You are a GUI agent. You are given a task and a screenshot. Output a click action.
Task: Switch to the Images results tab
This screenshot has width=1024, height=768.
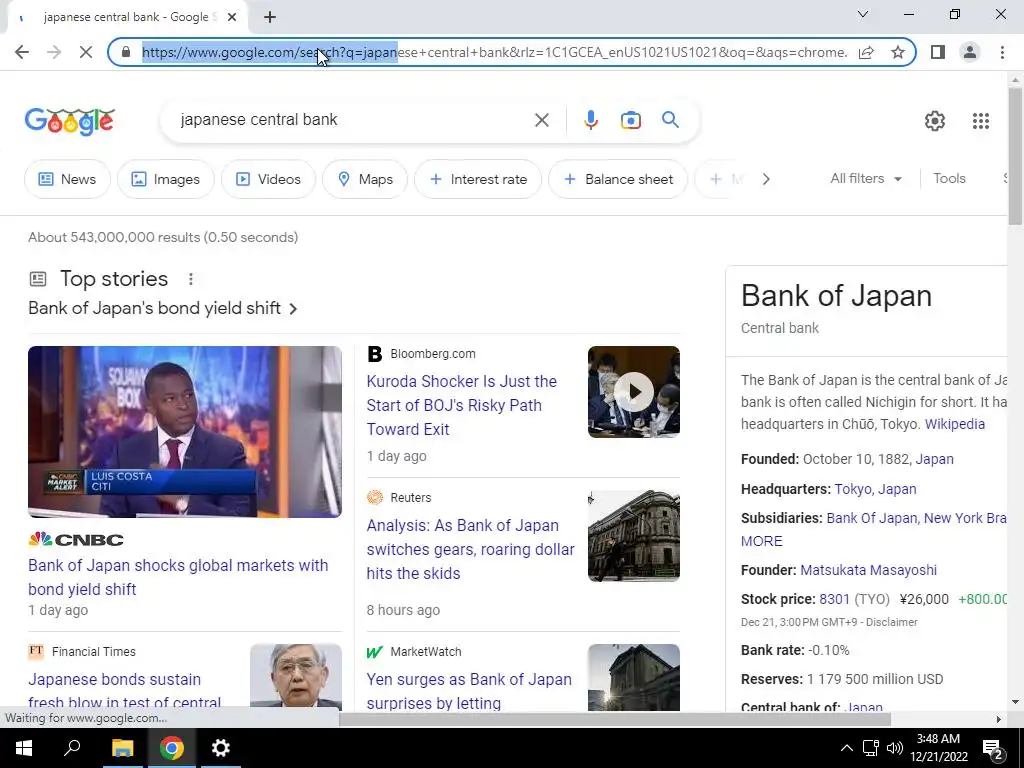[x=166, y=179]
